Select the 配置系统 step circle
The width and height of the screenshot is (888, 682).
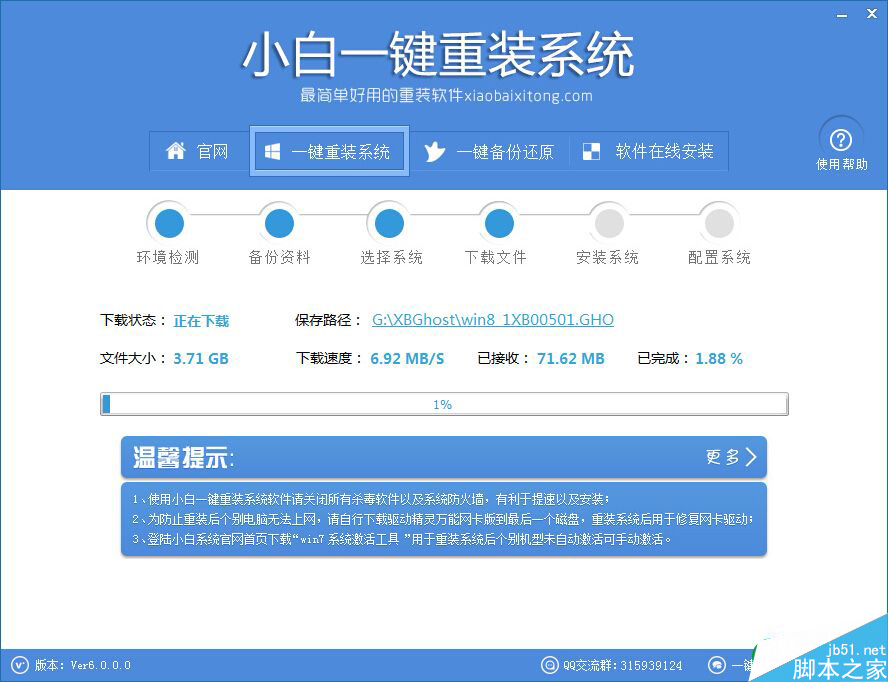click(x=718, y=222)
